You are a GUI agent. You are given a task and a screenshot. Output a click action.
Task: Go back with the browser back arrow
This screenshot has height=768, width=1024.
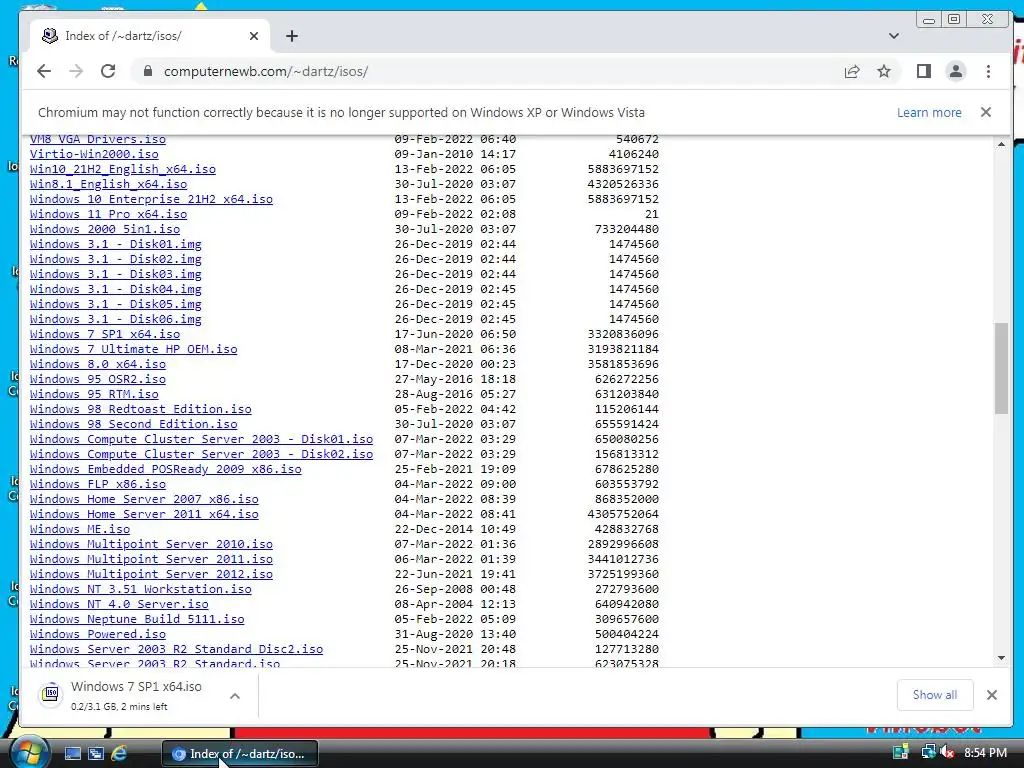[x=44, y=71]
